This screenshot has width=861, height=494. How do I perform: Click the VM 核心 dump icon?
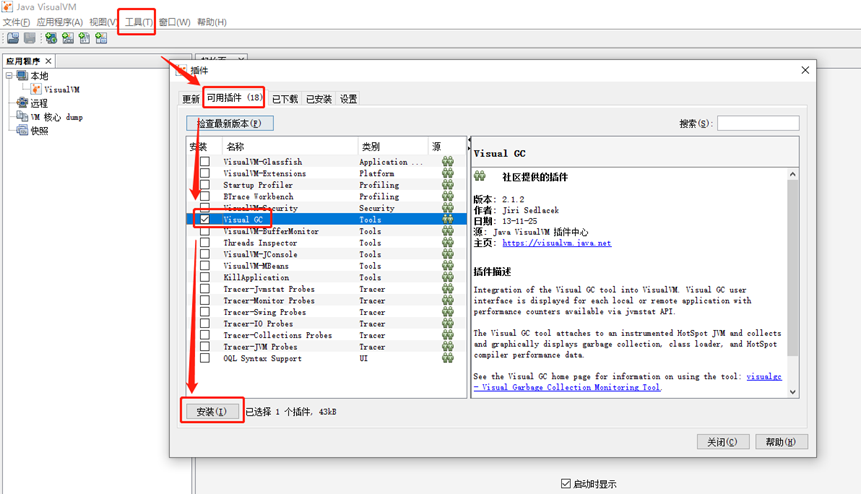(x=22, y=116)
